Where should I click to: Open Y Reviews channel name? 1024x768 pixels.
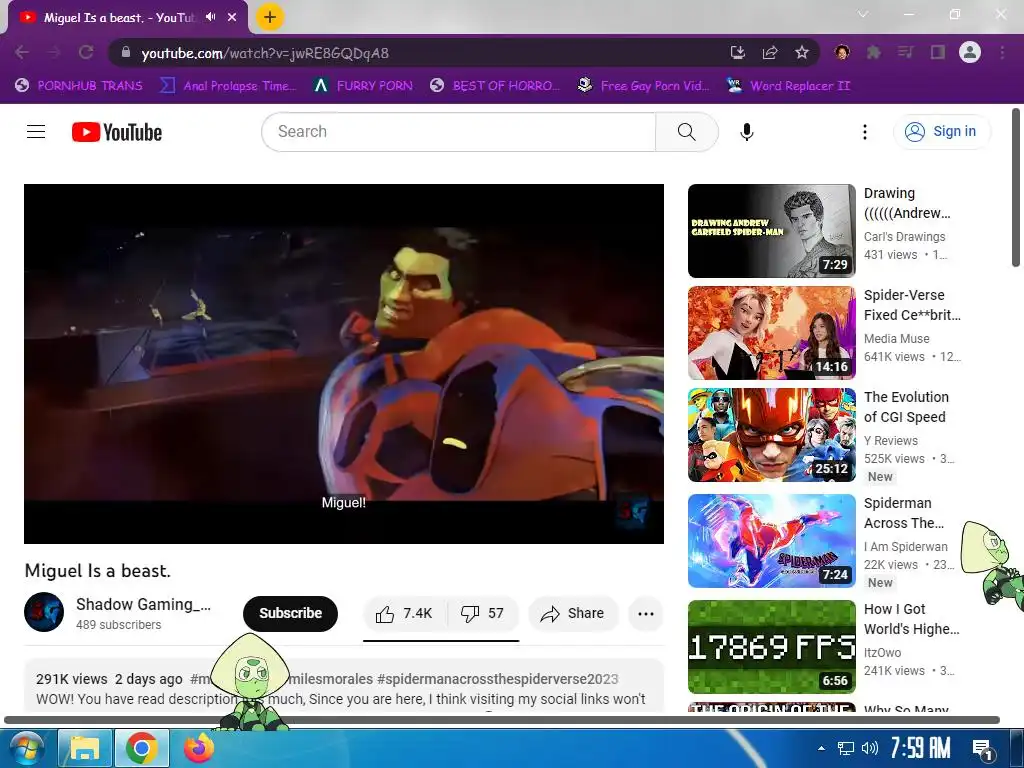click(891, 440)
